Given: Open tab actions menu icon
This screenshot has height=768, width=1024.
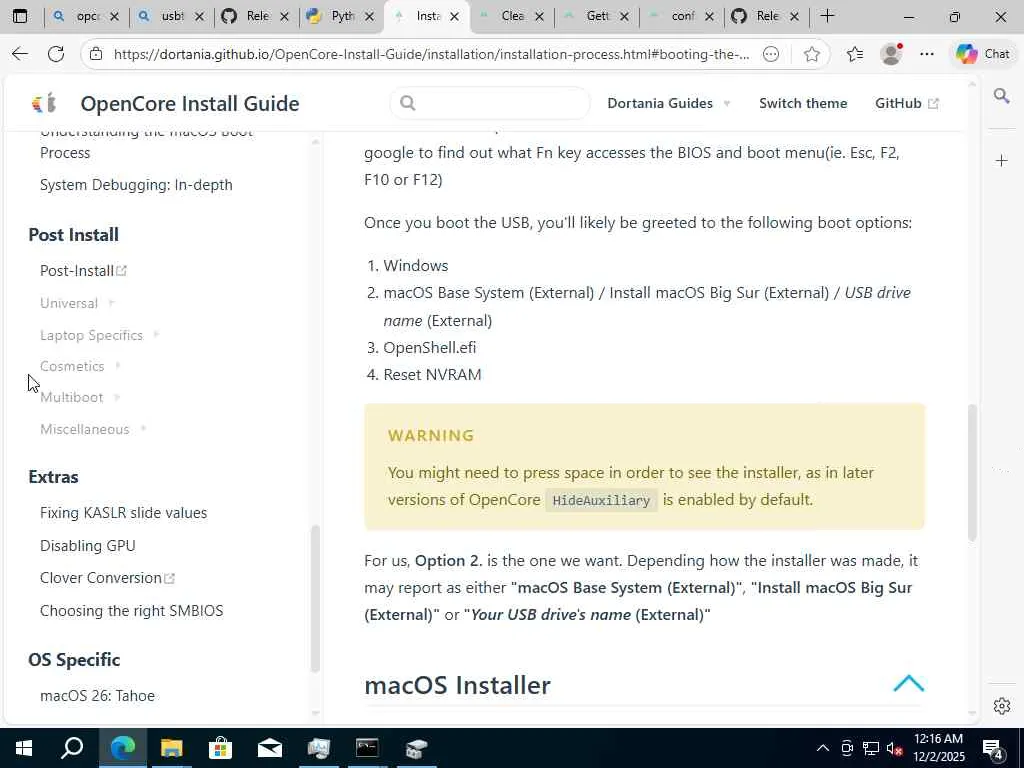Looking at the screenshot, I should (x=20, y=16).
